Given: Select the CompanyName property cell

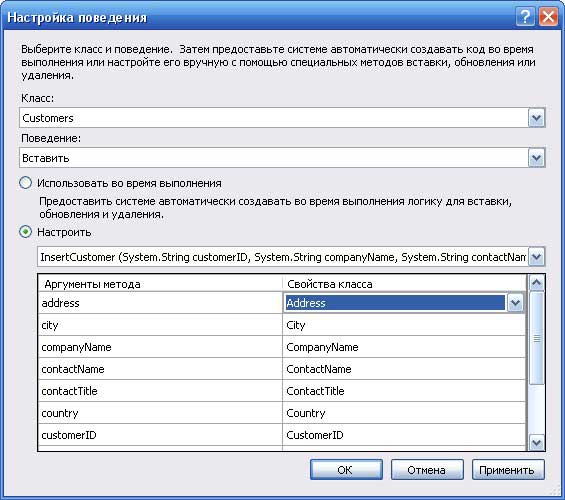Looking at the screenshot, I should pos(404,347).
